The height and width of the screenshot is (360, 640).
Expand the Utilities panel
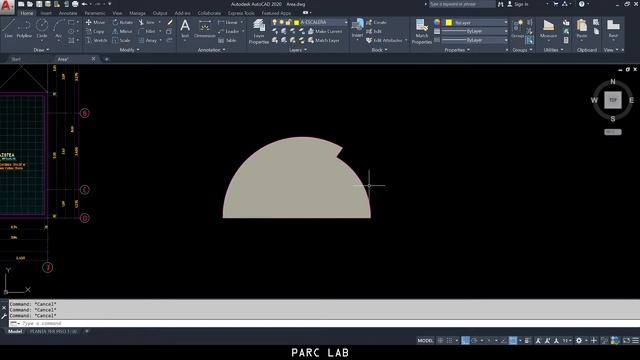553,50
